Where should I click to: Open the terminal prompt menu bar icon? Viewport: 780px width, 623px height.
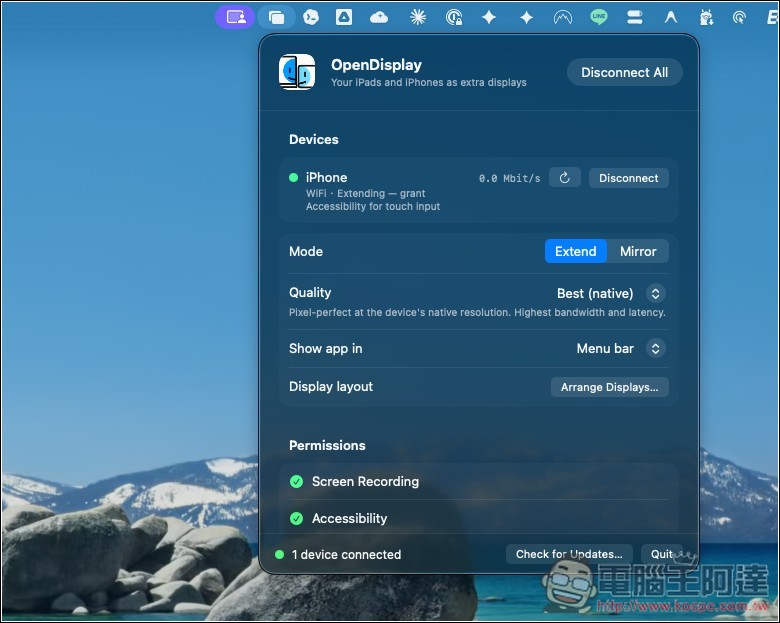coord(311,17)
